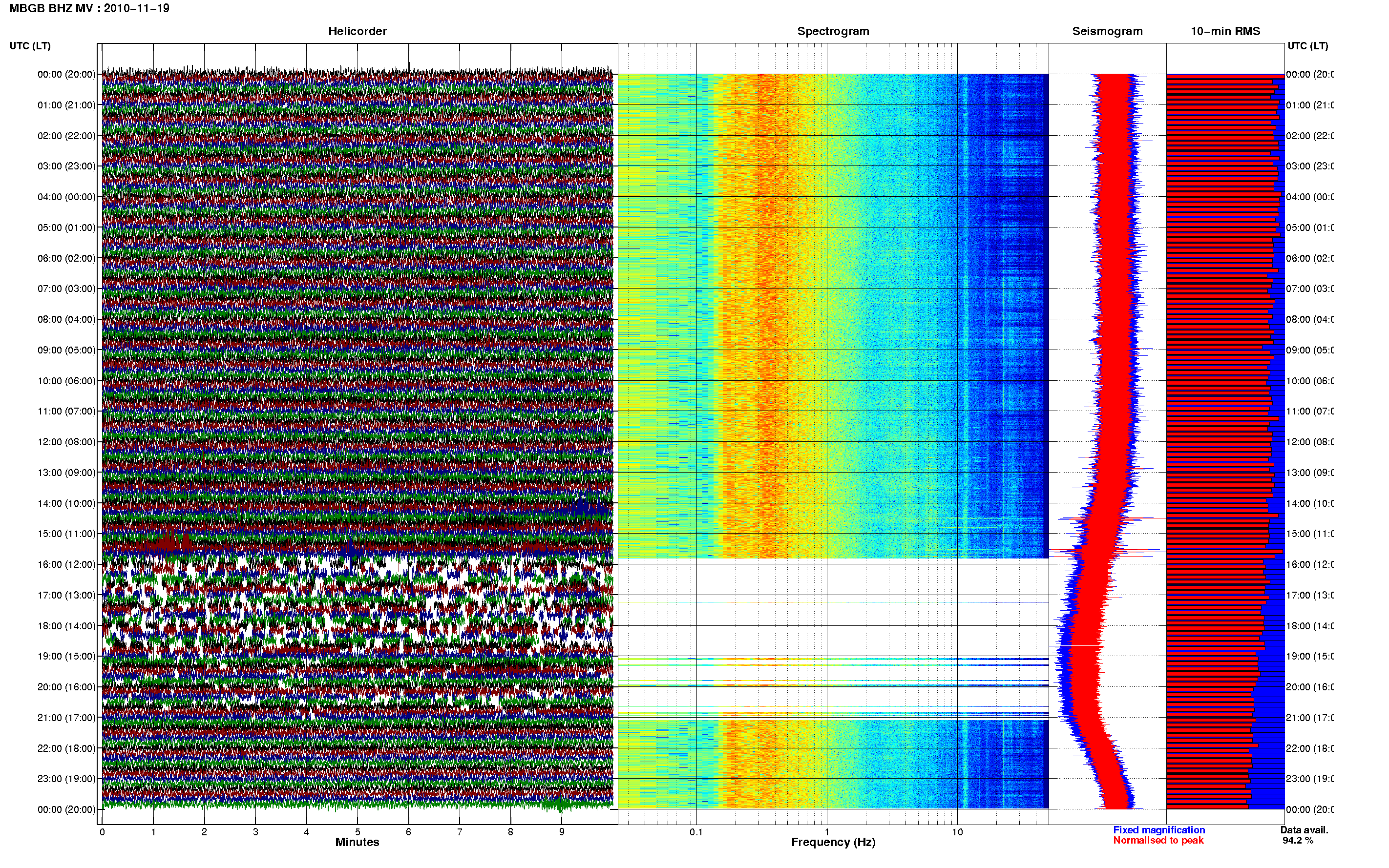Viewport: 1389px width, 868px height.
Task: Click the '09:00 (05:00)' left time label
Action: [x=66, y=350]
